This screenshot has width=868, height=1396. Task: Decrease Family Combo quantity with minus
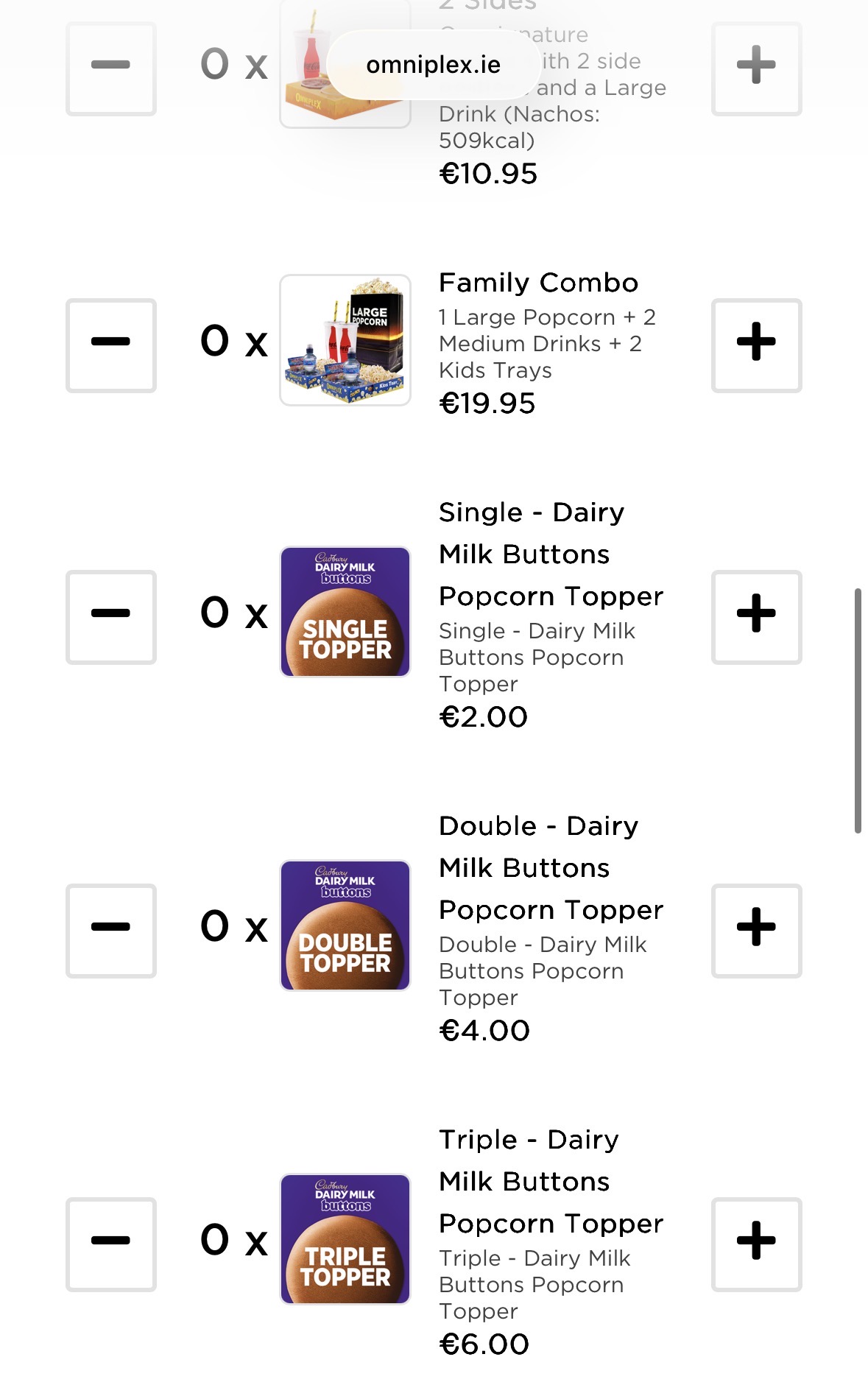point(111,345)
